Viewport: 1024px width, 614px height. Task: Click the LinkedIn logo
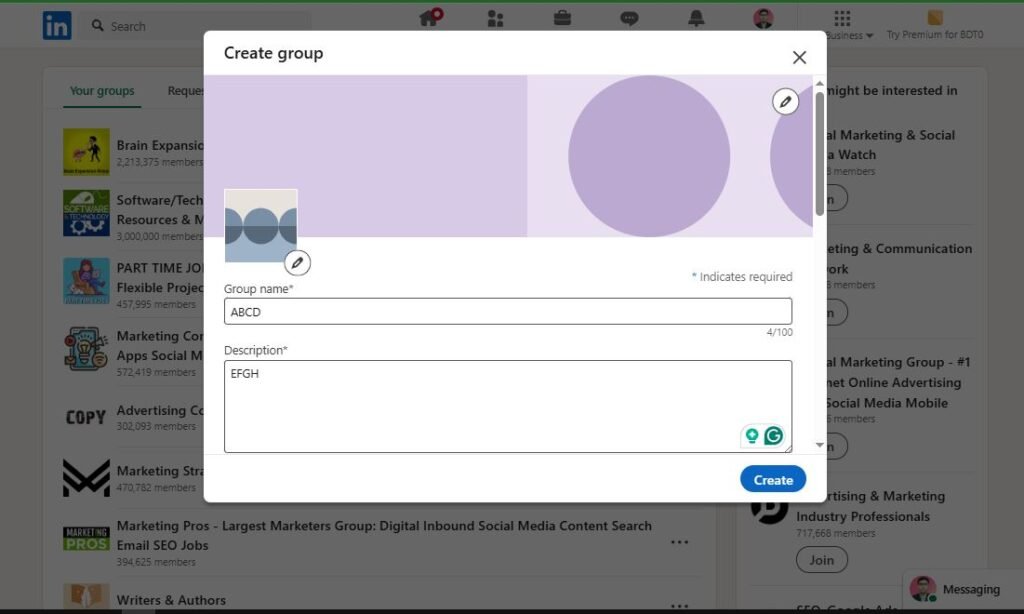point(57,25)
